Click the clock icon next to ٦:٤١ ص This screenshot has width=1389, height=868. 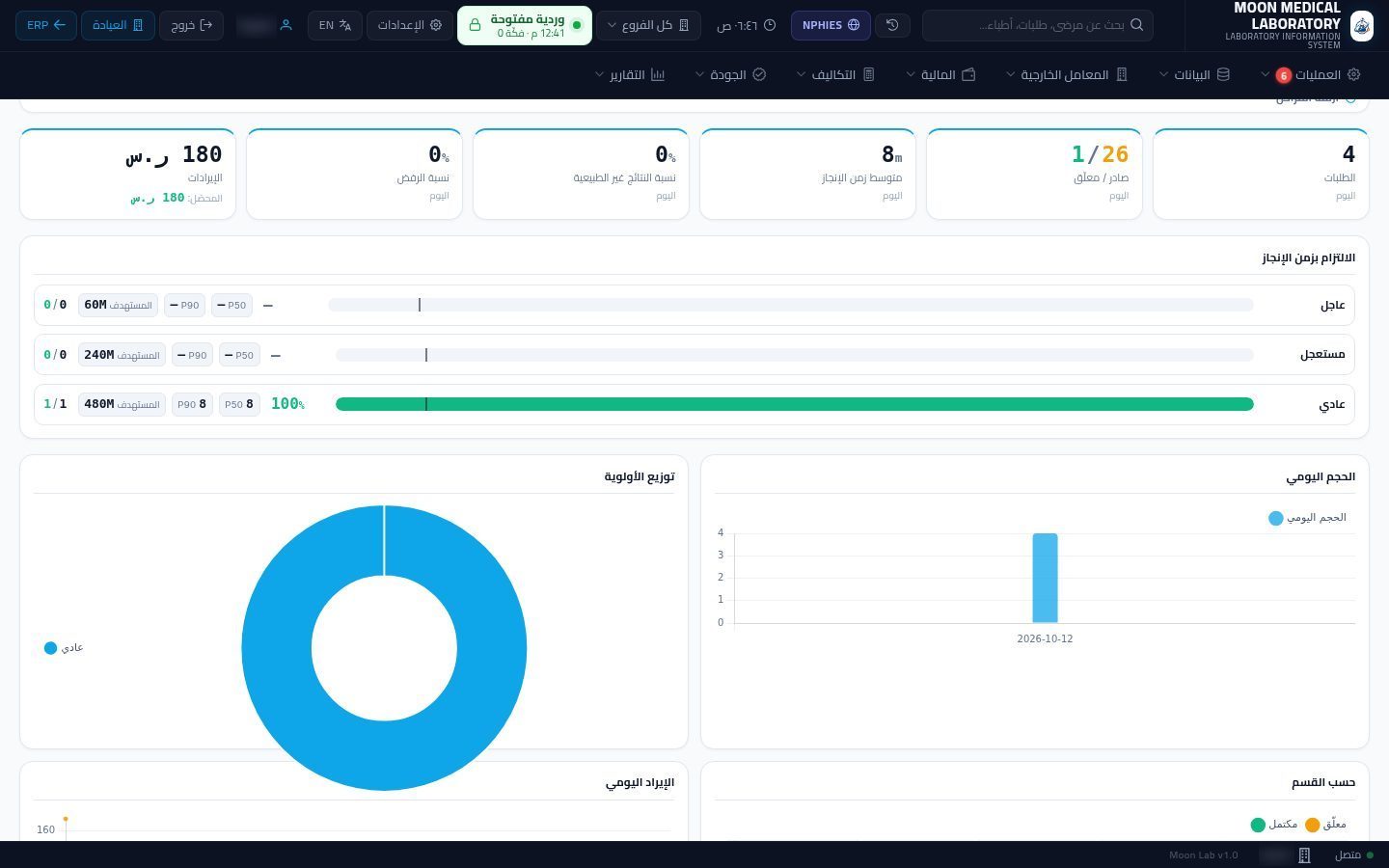click(x=770, y=25)
